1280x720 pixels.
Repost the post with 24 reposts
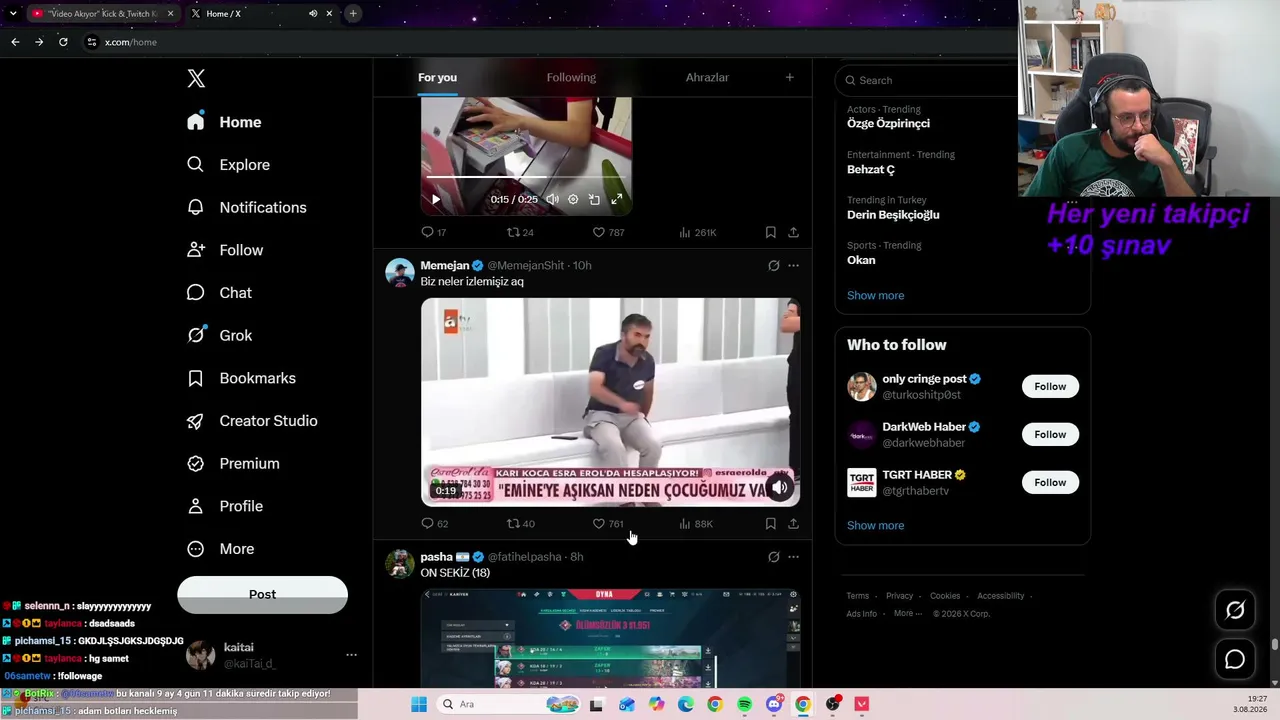pos(520,232)
